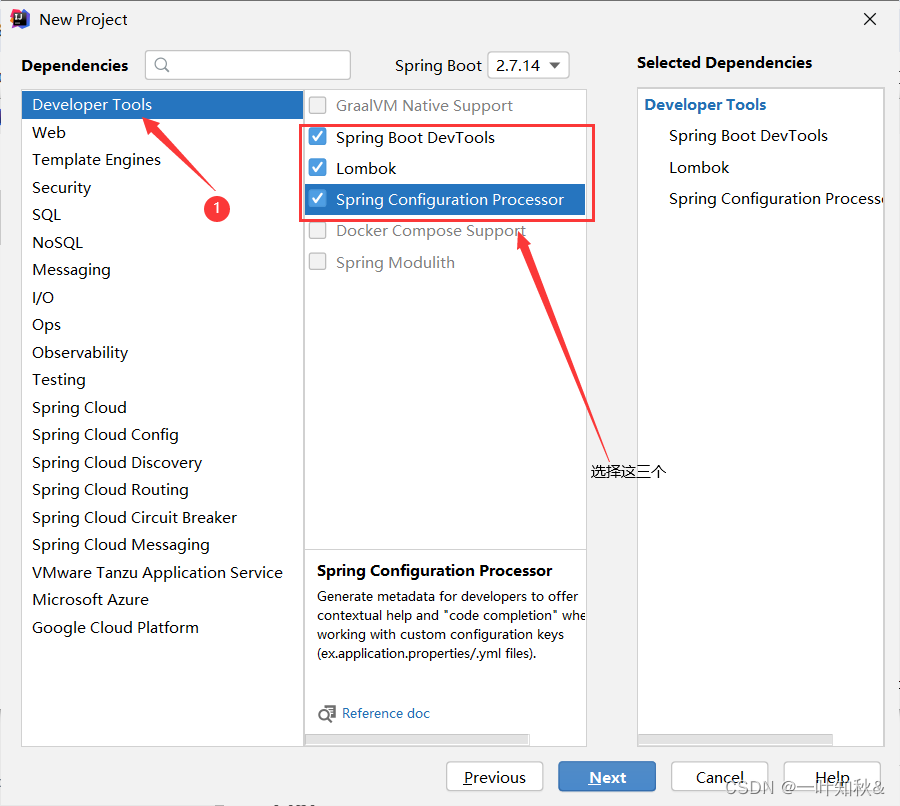Select Template Engines category
This screenshot has height=806, width=900.
[162, 160]
